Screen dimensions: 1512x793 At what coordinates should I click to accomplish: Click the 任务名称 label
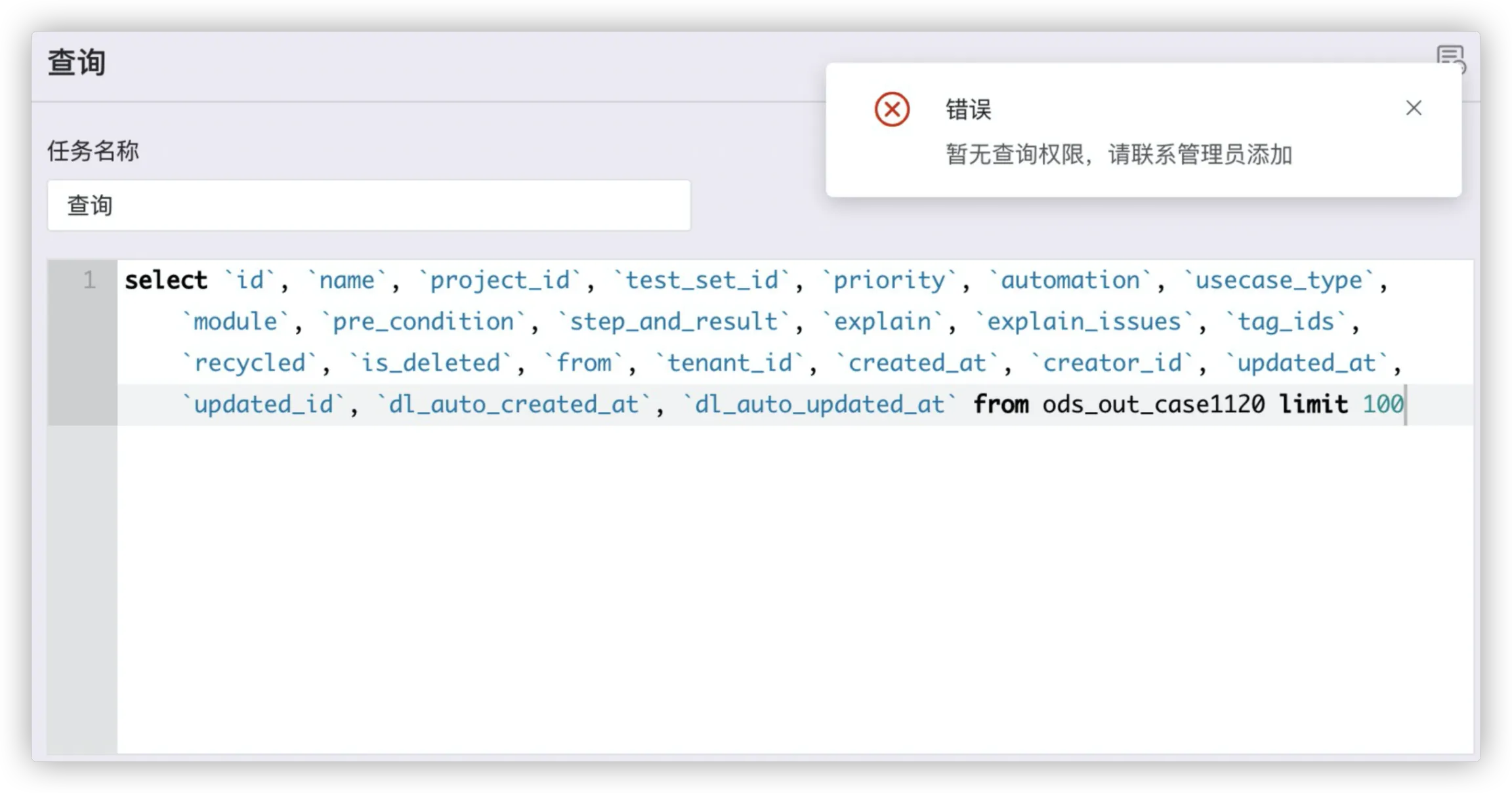click(93, 152)
